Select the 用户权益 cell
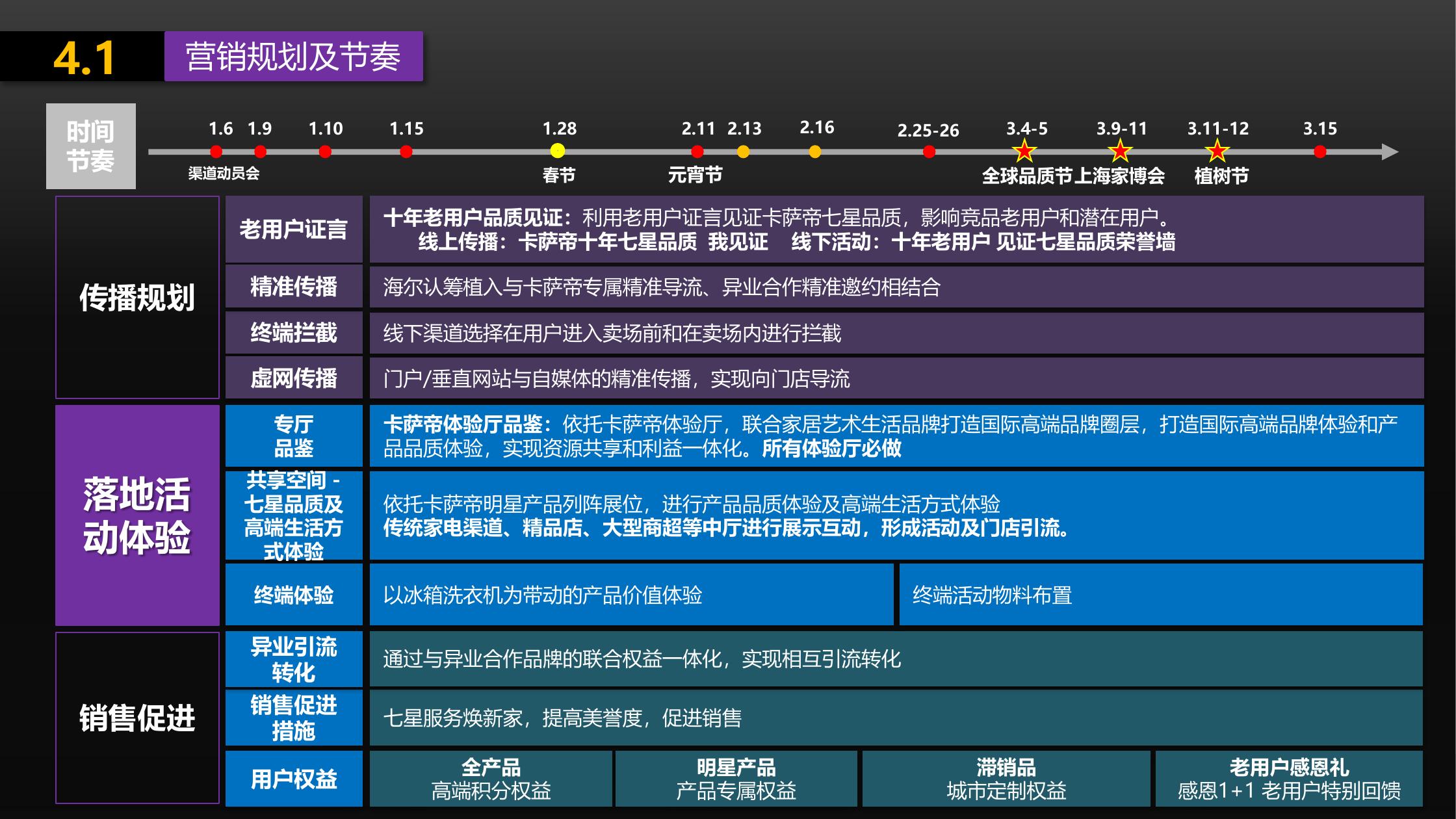 [294, 779]
